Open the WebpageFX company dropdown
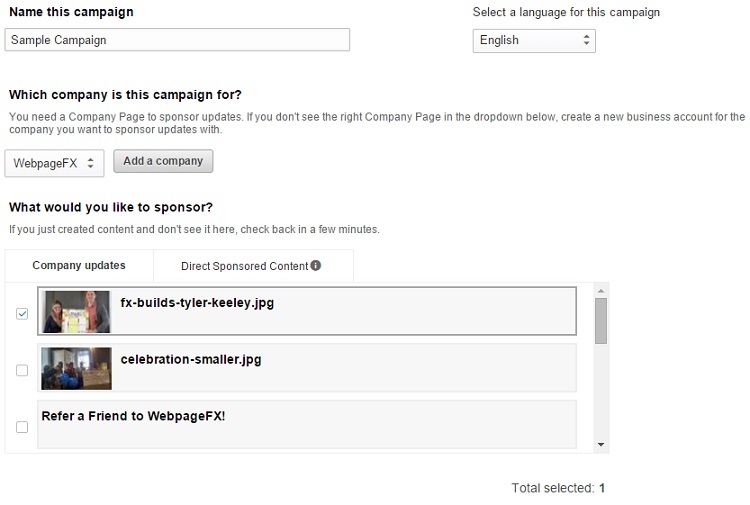The height and width of the screenshot is (505, 750). pyautogui.click(x=55, y=163)
